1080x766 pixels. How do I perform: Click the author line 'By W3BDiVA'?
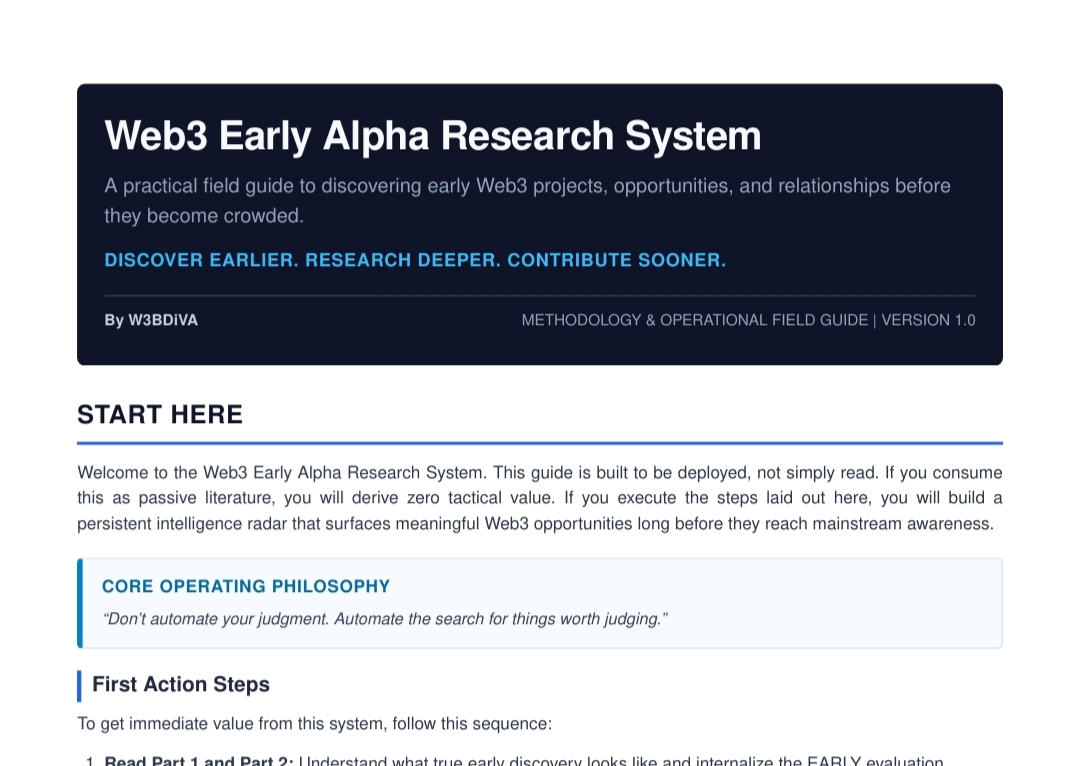point(151,320)
